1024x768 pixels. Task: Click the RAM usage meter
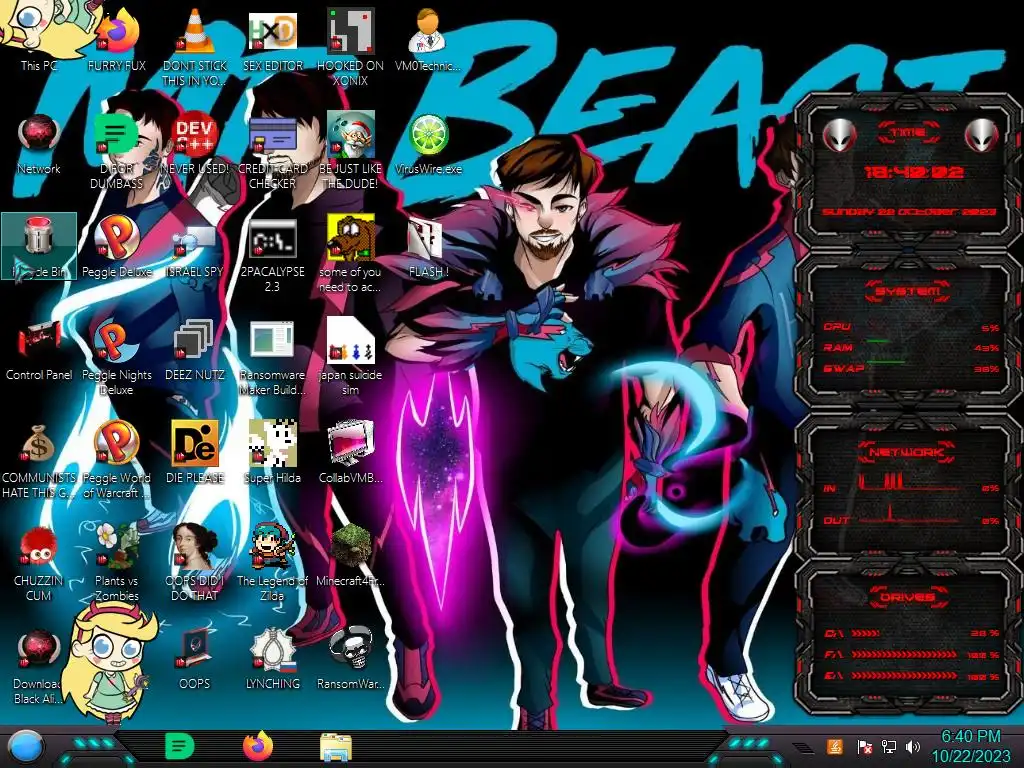click(912, 347)
